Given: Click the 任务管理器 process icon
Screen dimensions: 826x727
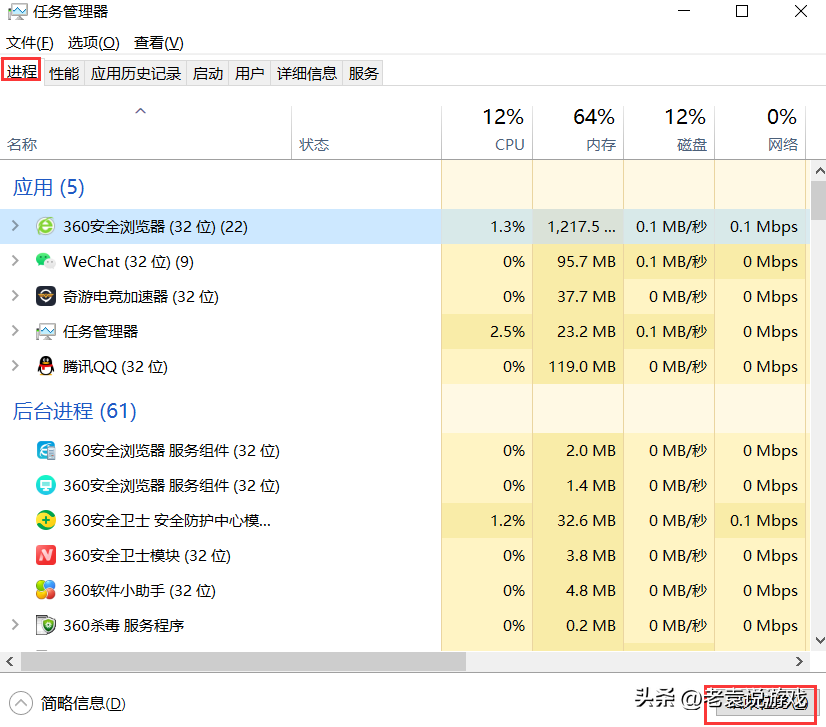Looking at the screenshot, I should tap(45, 332).
